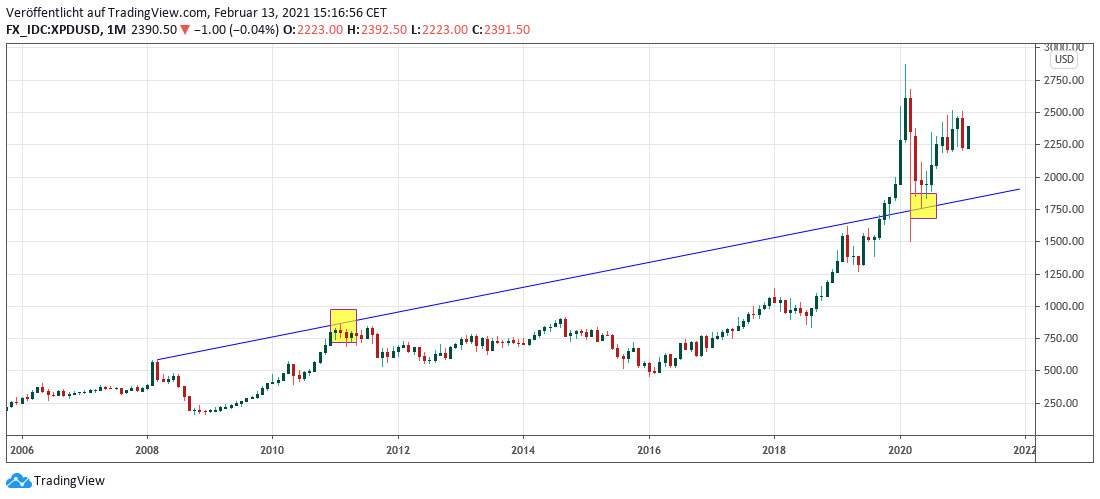Select the 2006 label on time axis
The height and width of the screenshot is (499, 1100).
[21, 450]
